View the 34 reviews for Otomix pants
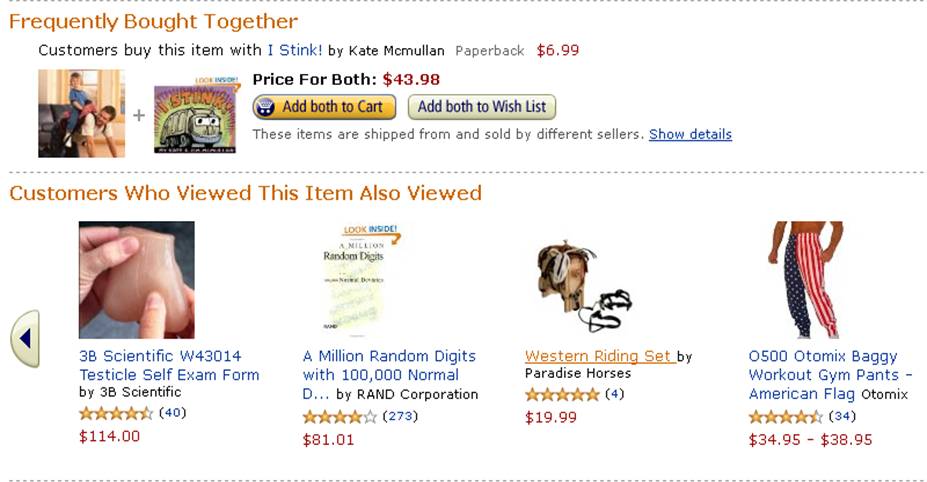This screenshot has width=927, height=482. click(842, 416)
